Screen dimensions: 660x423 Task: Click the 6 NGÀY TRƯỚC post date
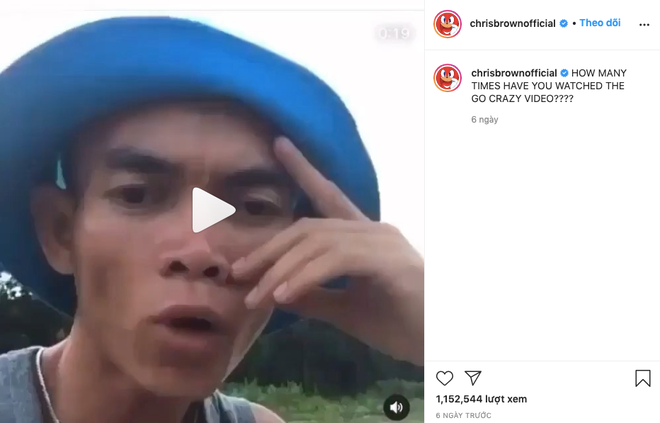tap(463, 415)
